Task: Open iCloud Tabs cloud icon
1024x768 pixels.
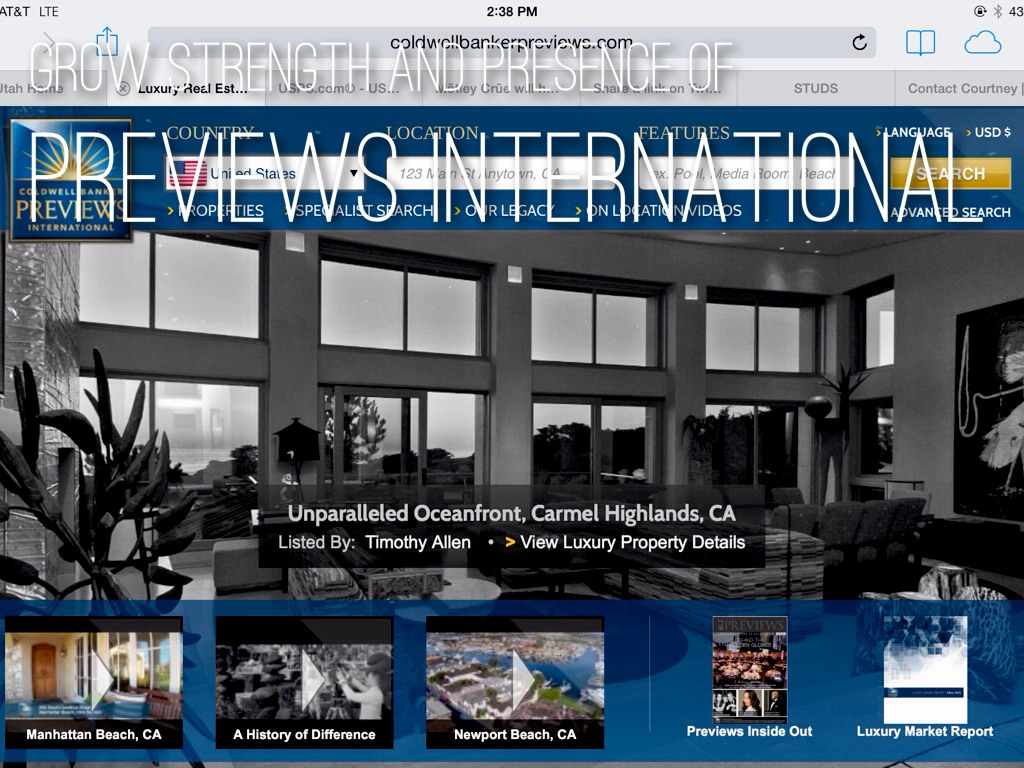Action: pyautogui.click(x=982, y=42)
